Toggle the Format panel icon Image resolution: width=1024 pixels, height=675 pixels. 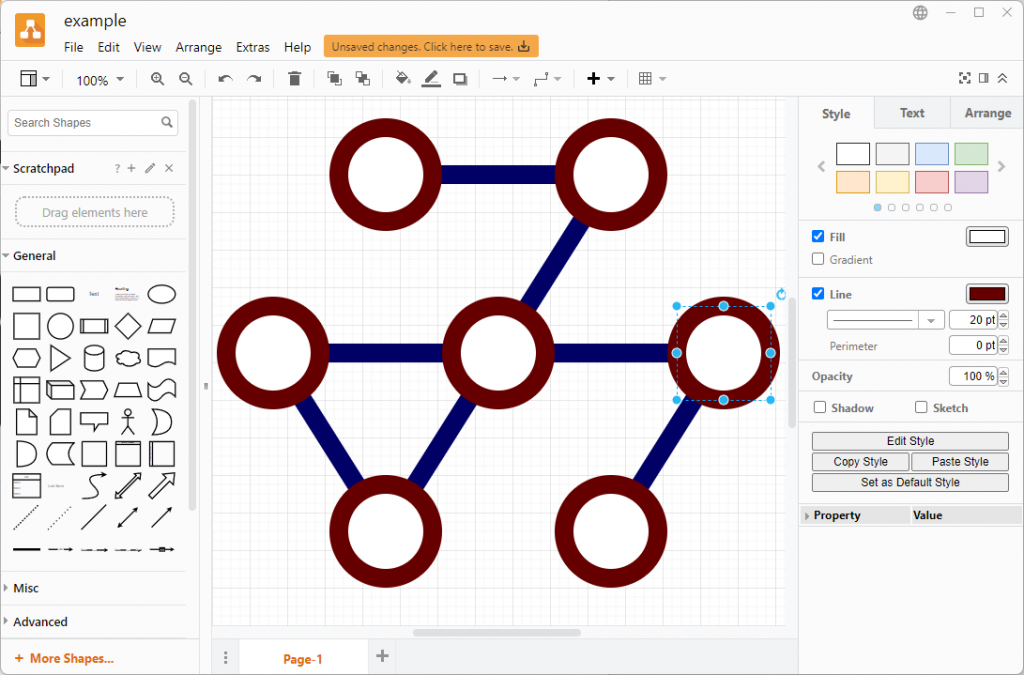[x=984, y=78]
